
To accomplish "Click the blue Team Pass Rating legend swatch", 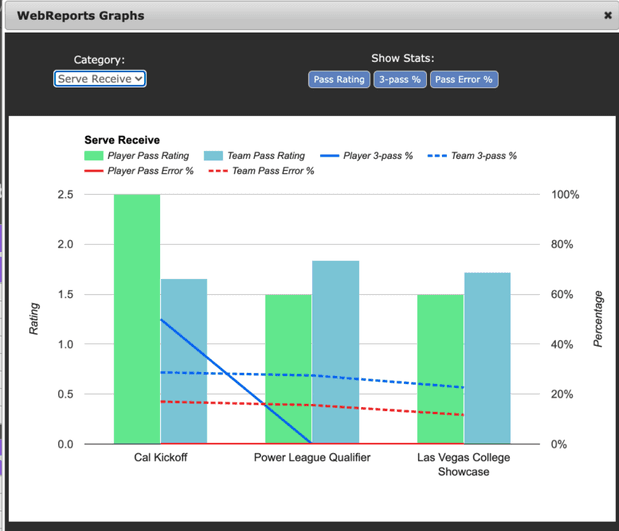I will pos(213,157).
